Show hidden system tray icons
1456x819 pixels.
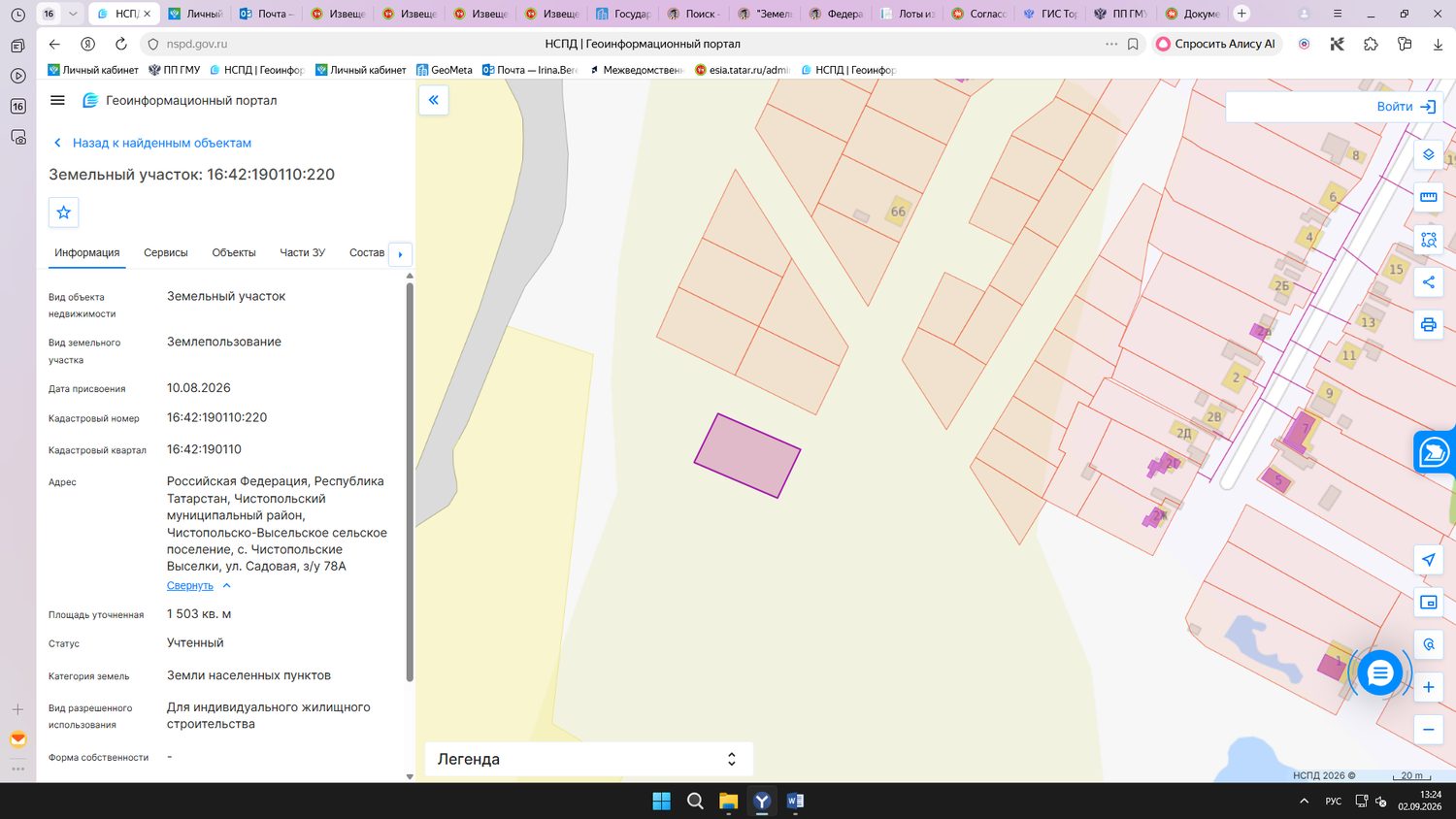(1304, 801)
